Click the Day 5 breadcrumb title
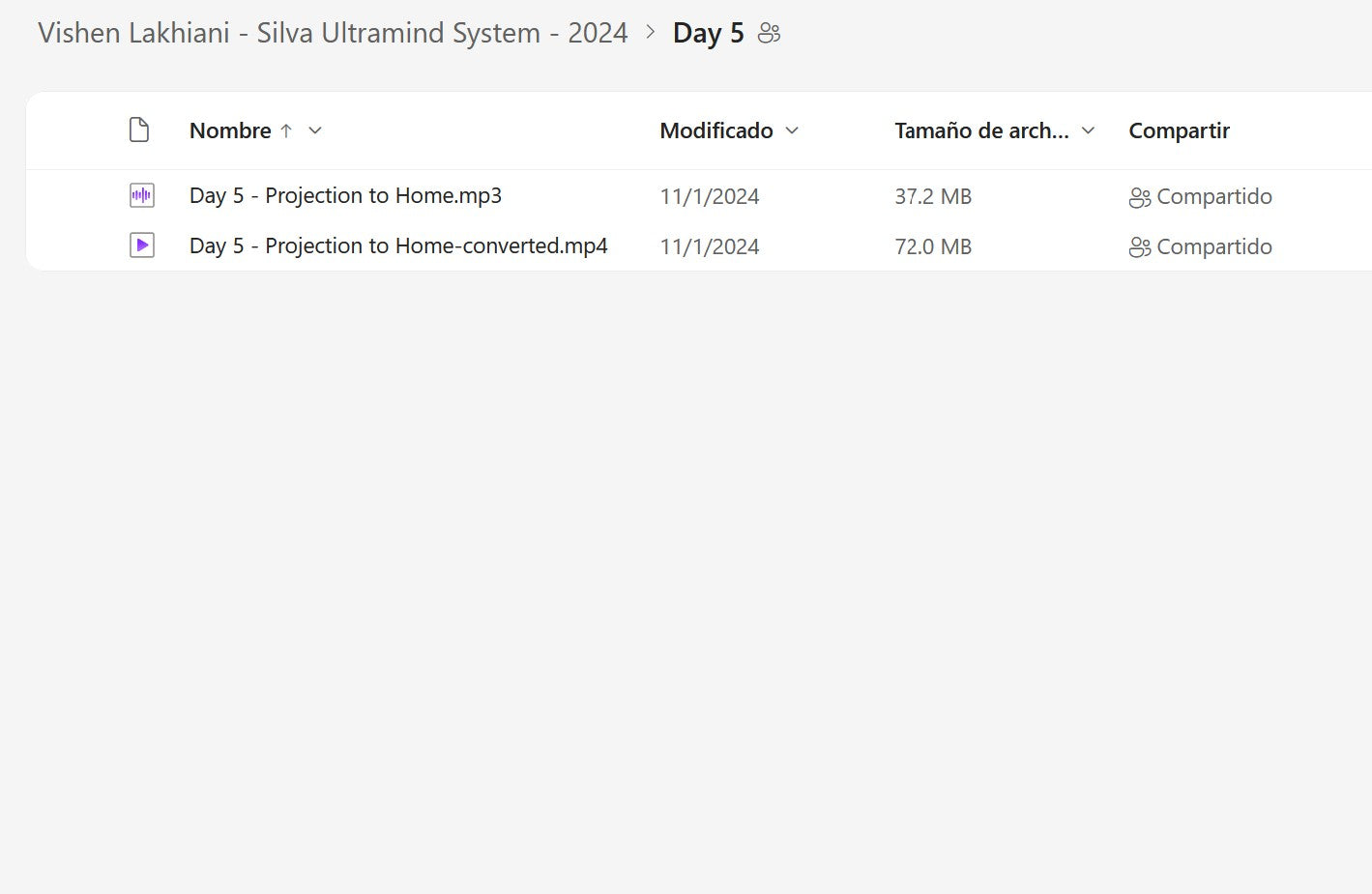The height and width of the screenshot is (894, 1372). (x=708, y=34)
